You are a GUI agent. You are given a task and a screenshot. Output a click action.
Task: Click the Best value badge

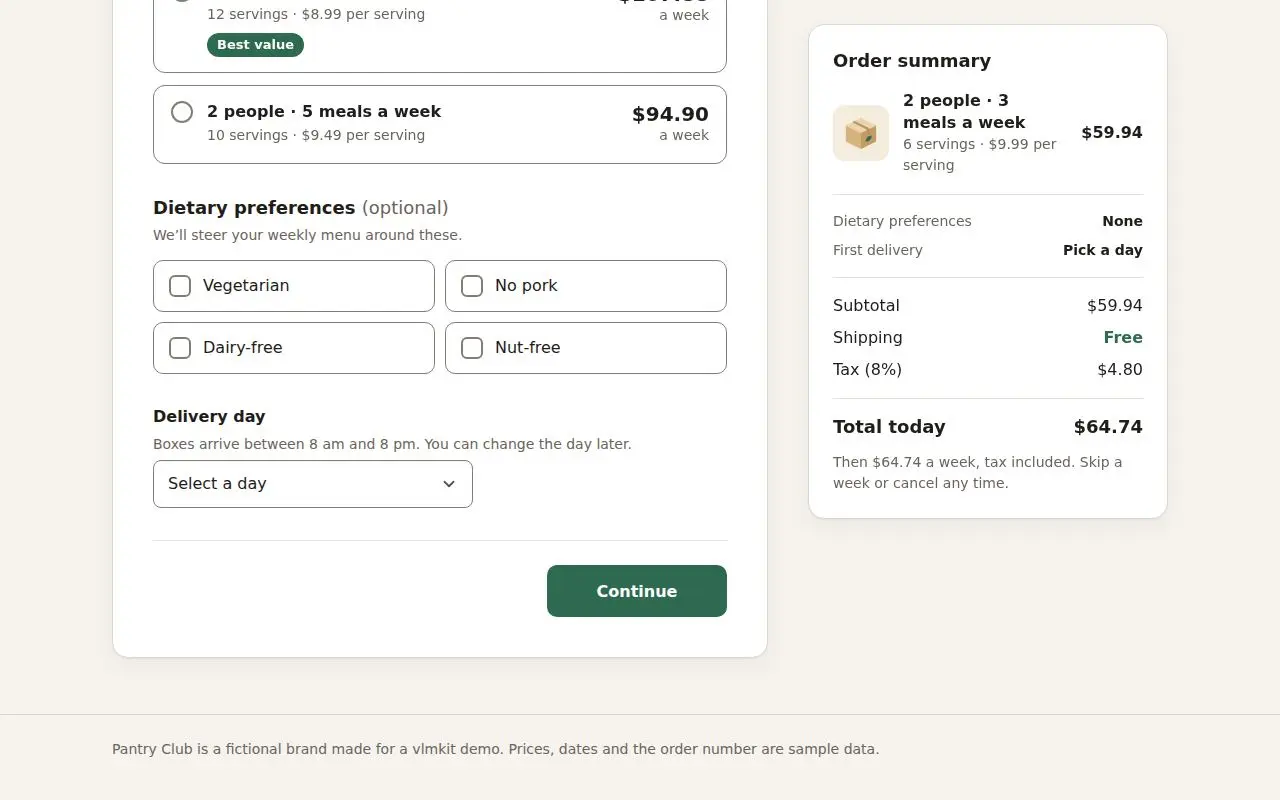(x=255, y=45)
